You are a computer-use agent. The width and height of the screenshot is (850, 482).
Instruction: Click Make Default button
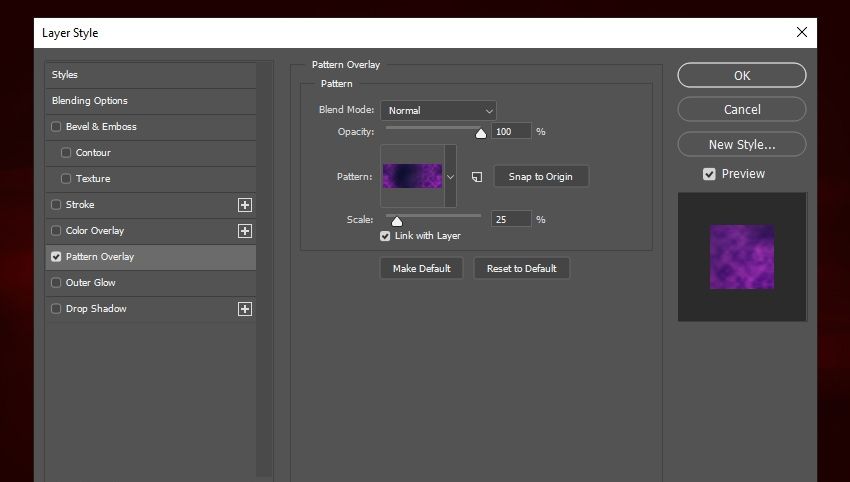(x=421, y=268)
